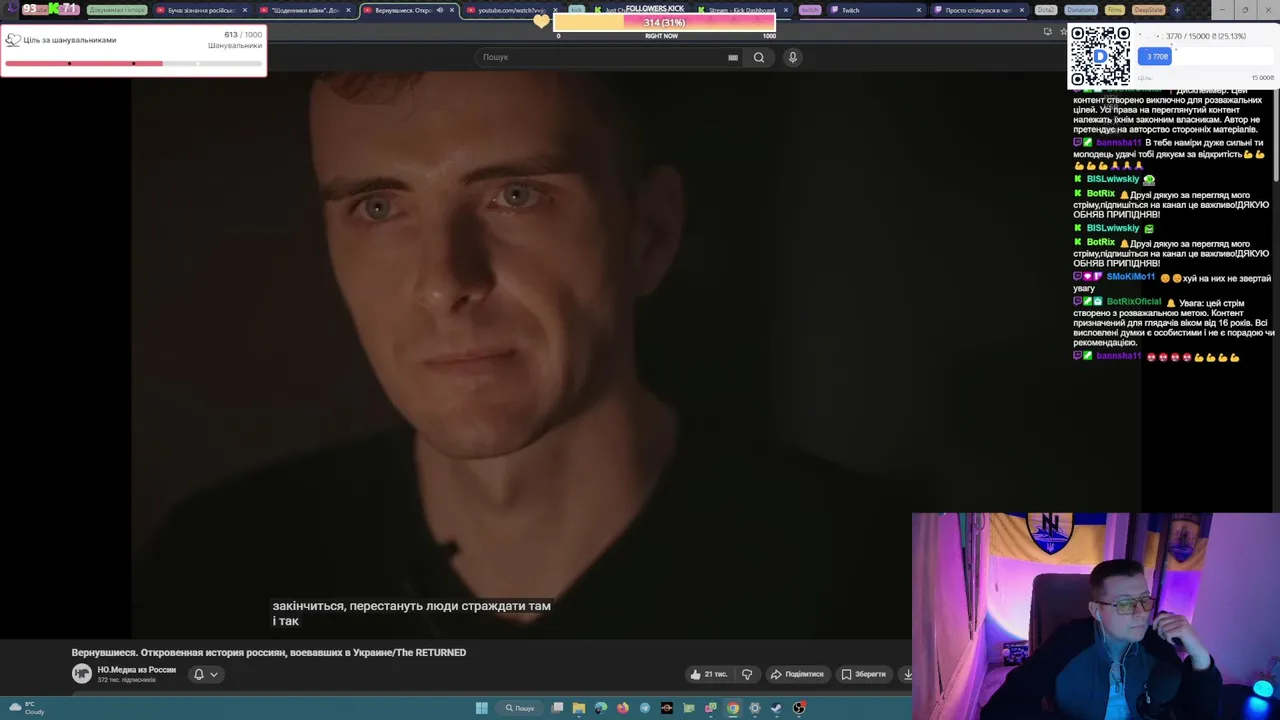Open the НО.Медиа из России channel name link
The image size is (1280, 720).
(x=136, y=670)
